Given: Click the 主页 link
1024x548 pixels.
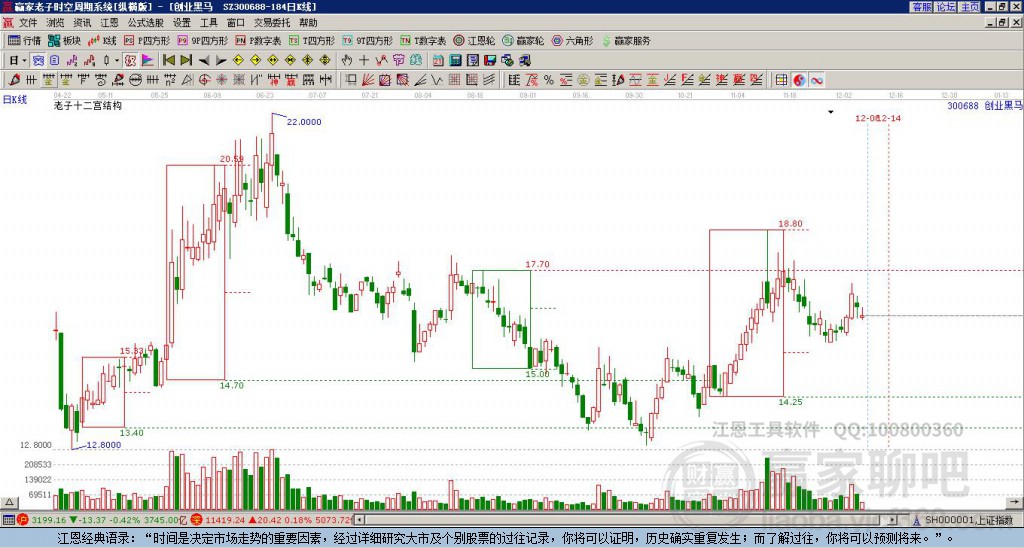Looking at the screenshot, I should tap(969, 7).
